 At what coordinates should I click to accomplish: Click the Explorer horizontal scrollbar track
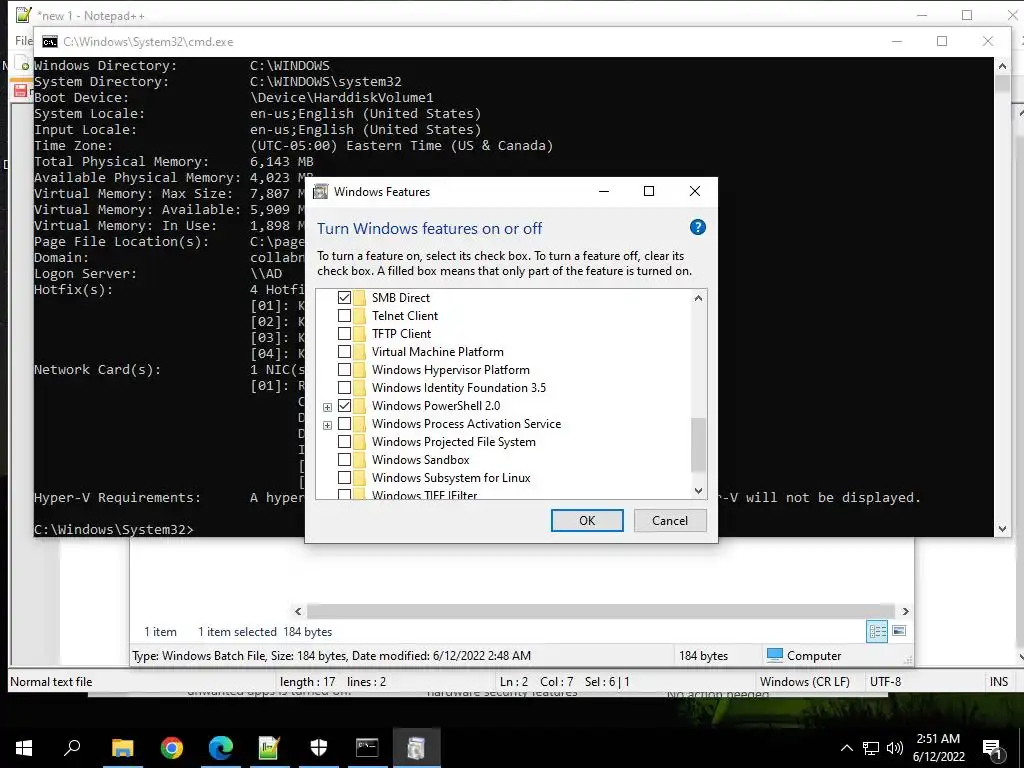(x=601, y=611)
